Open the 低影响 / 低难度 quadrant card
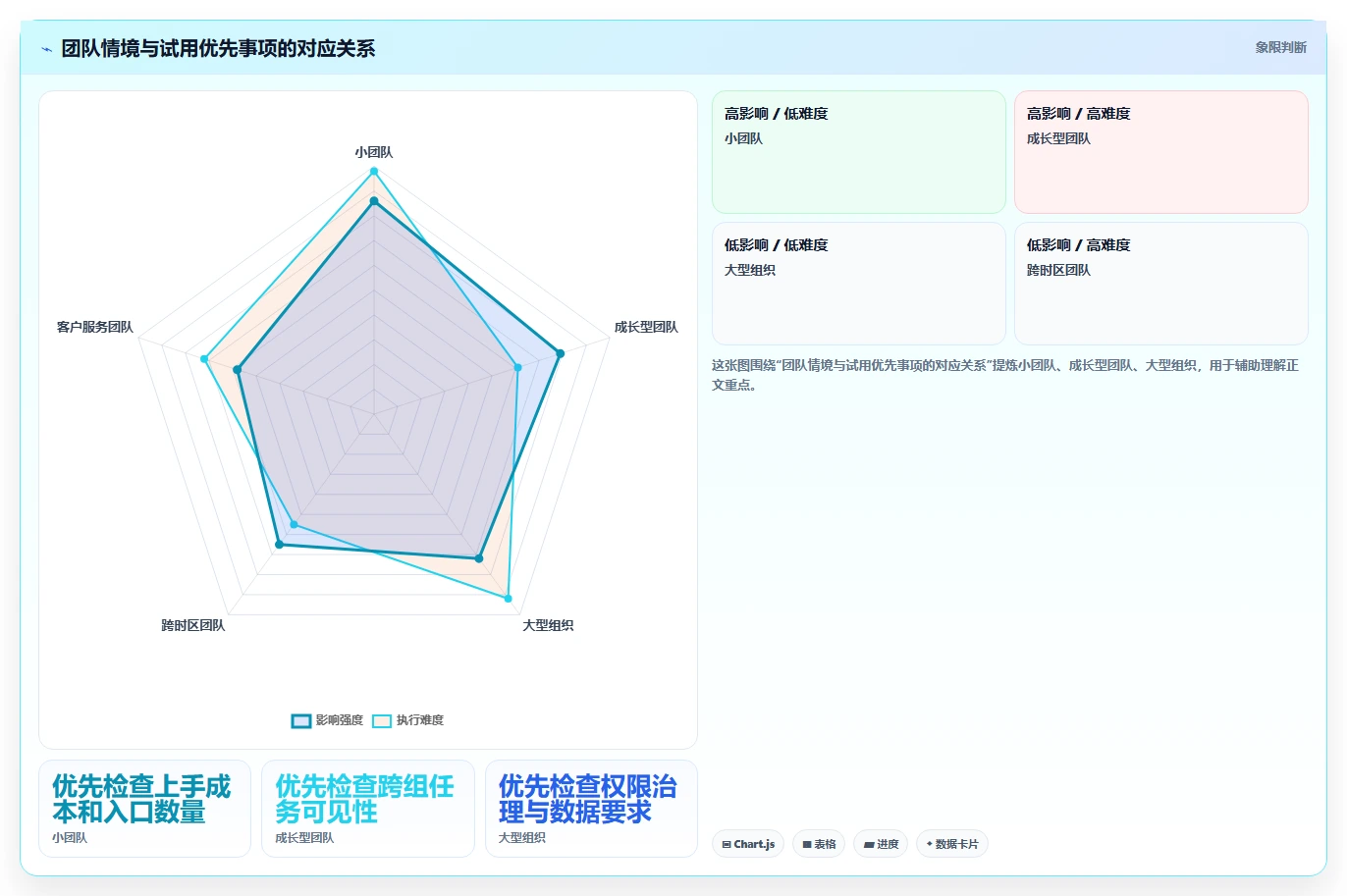 tap(859, 284)
